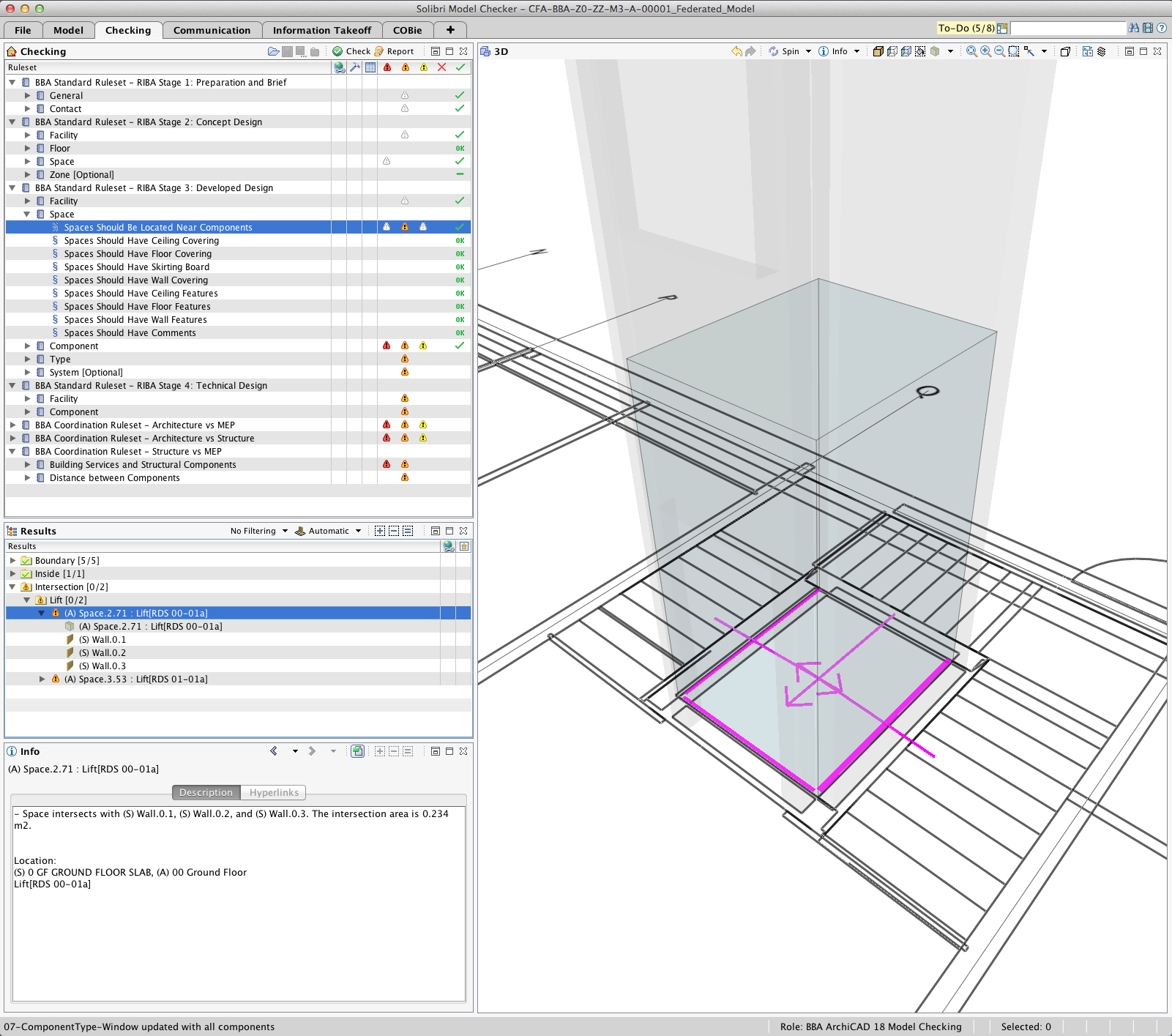Screen dimensions: 1172x1036
Task: Click the floor plan mode icon in 3D toolbar
Action: coord(1088,51)
